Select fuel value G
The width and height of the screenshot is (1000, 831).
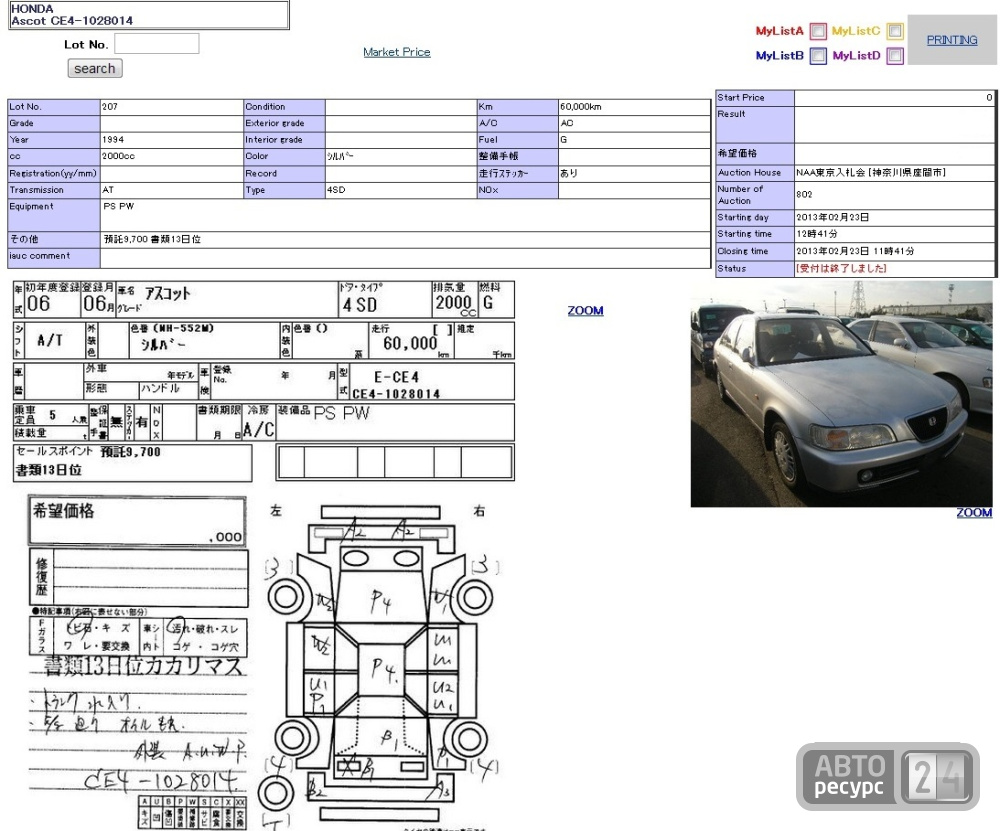(563, 139)
